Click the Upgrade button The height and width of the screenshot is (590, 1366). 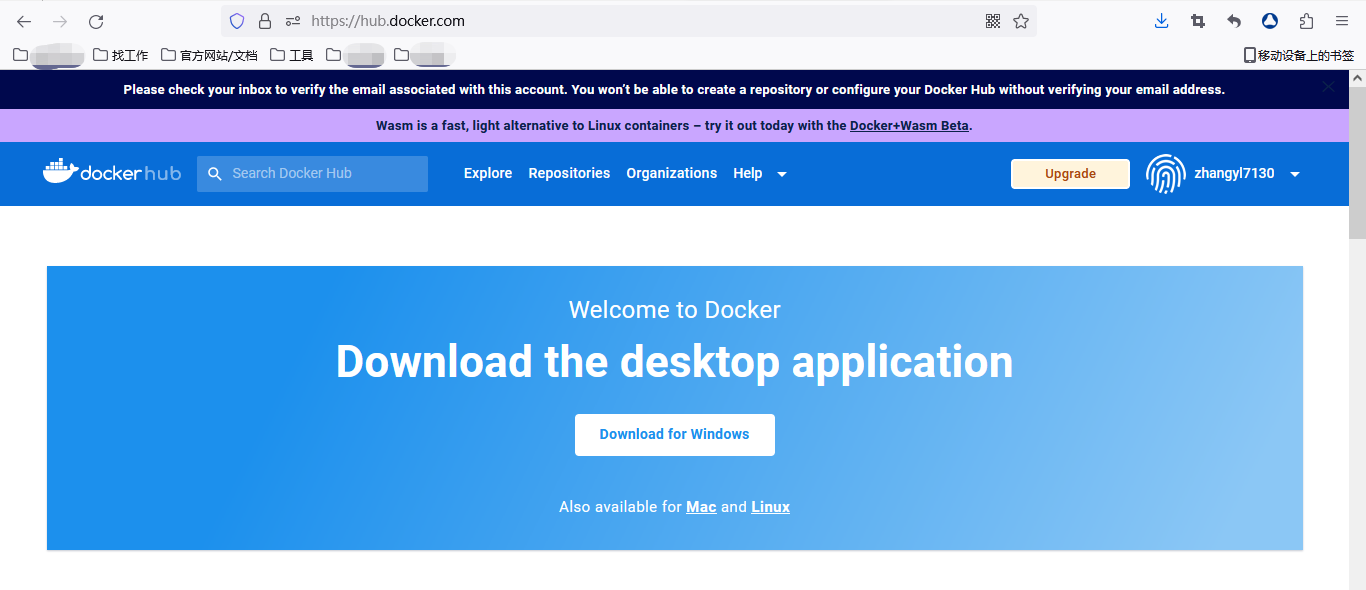(x=1070, y=174)
